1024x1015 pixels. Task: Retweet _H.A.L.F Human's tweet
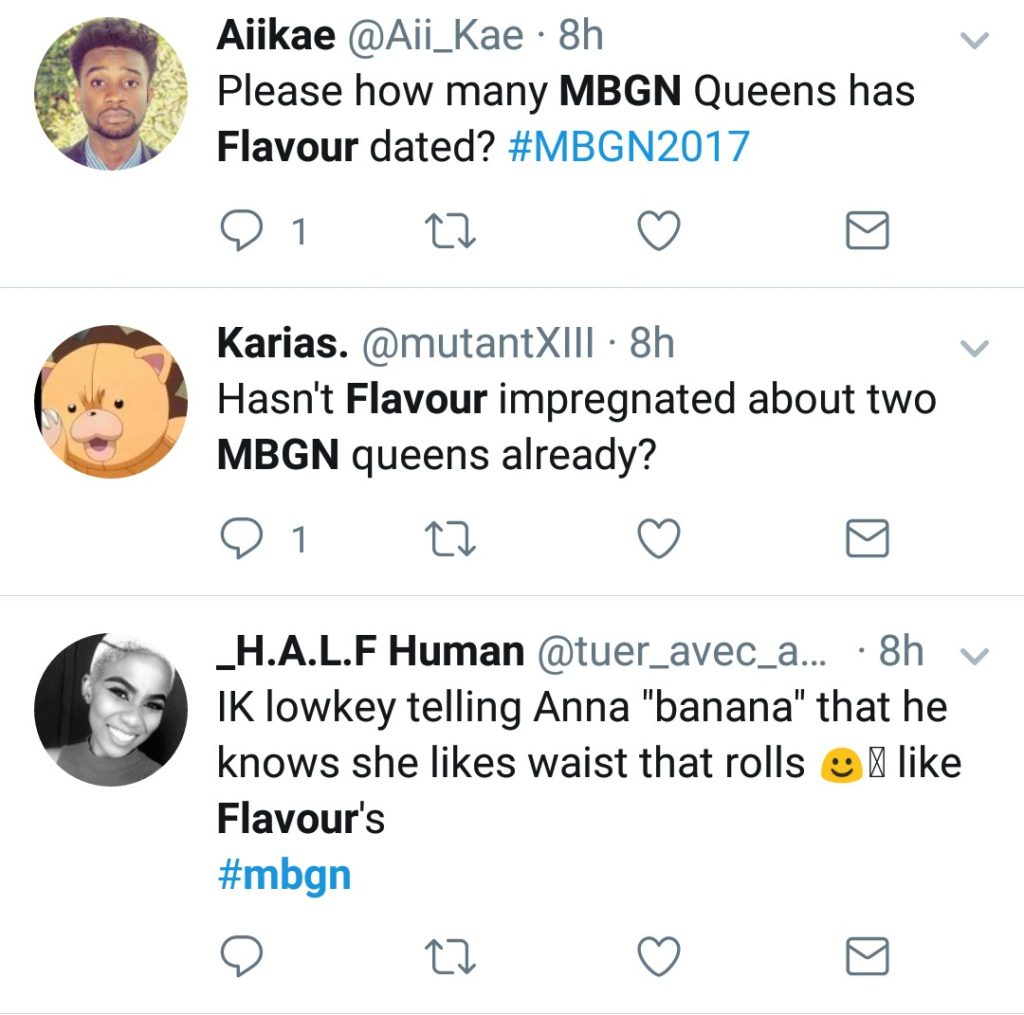tap(451, 956)
